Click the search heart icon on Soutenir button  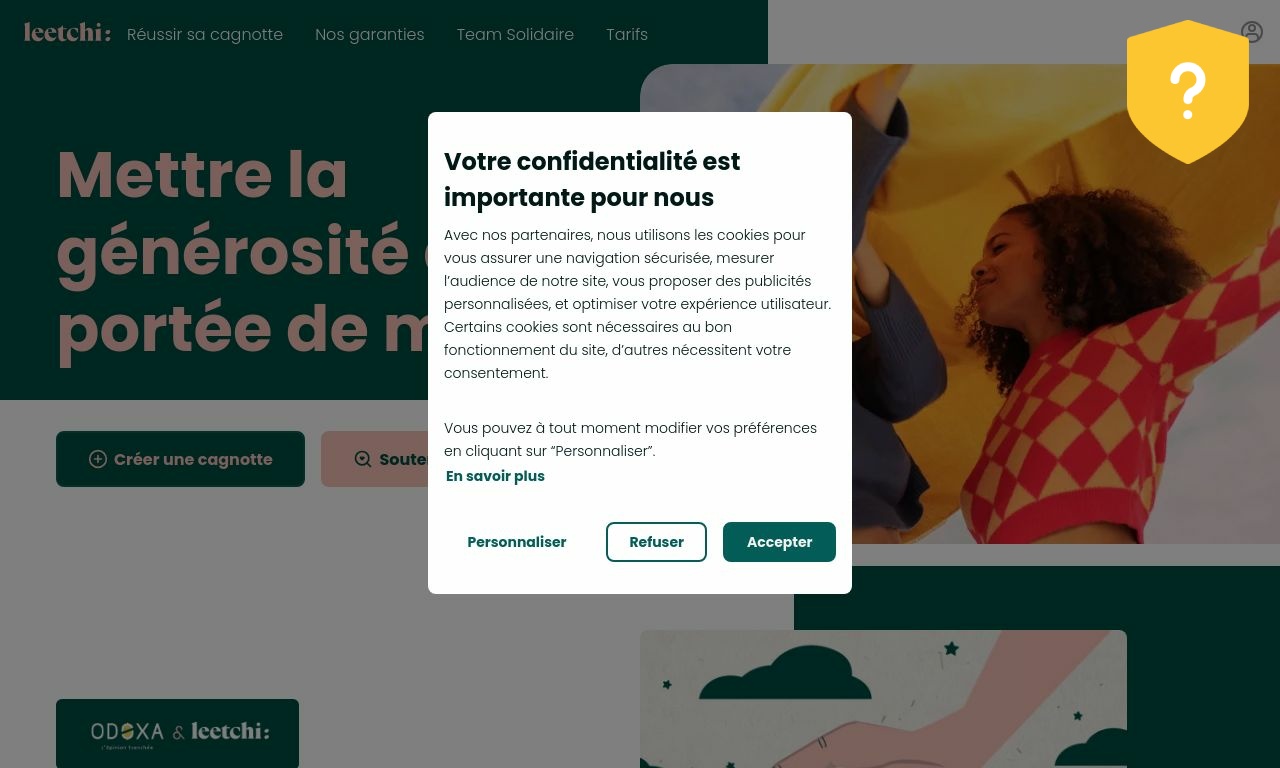click(x=363, y=459)
